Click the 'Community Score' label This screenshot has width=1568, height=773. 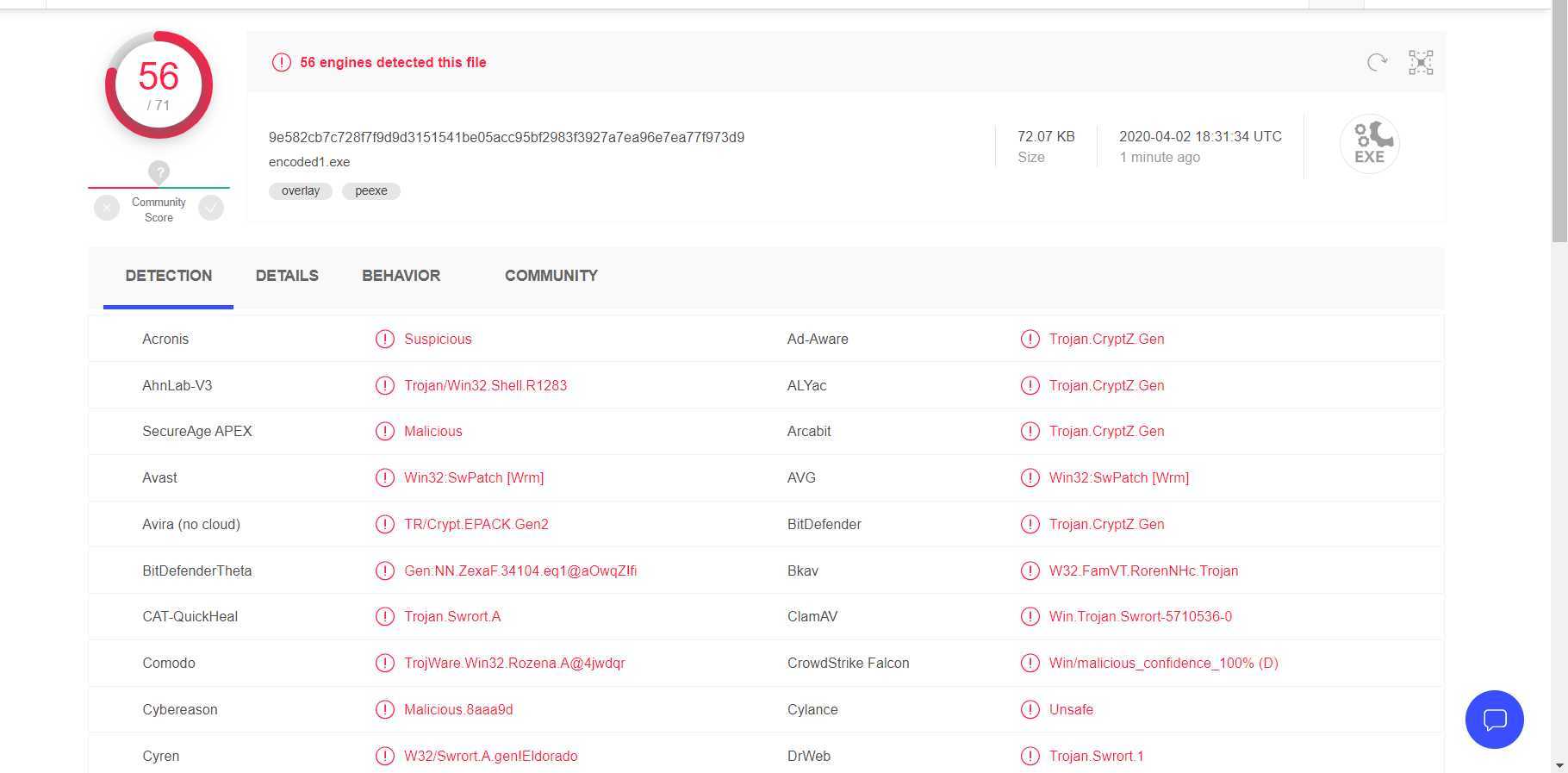pyautogui.click(x=159, y=209)
